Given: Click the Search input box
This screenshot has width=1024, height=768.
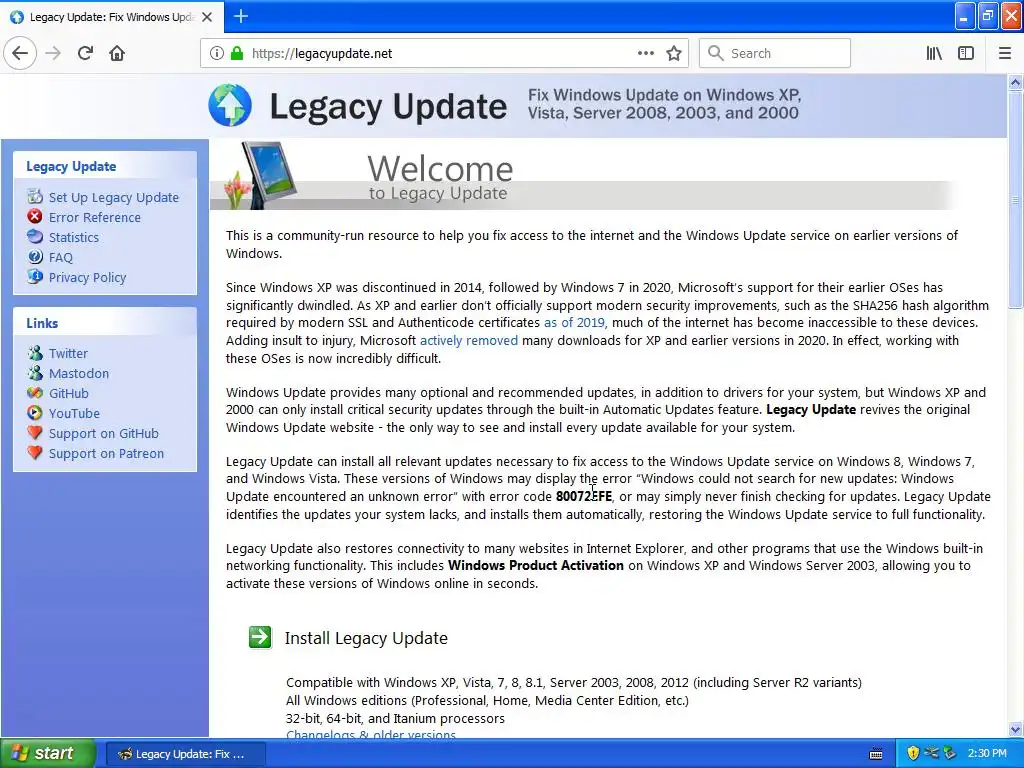Looking at the screenshot, I should (775, 54).
